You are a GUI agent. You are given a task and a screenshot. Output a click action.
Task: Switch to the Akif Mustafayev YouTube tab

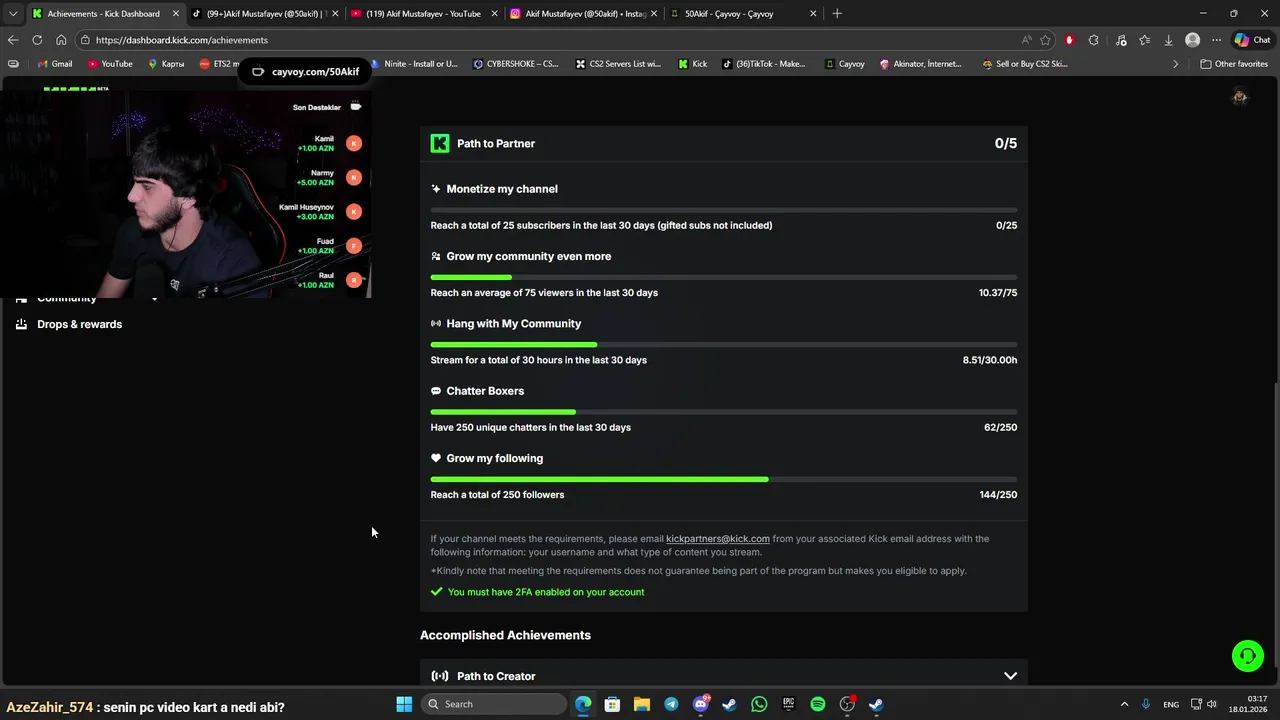(x=423, y=14)
